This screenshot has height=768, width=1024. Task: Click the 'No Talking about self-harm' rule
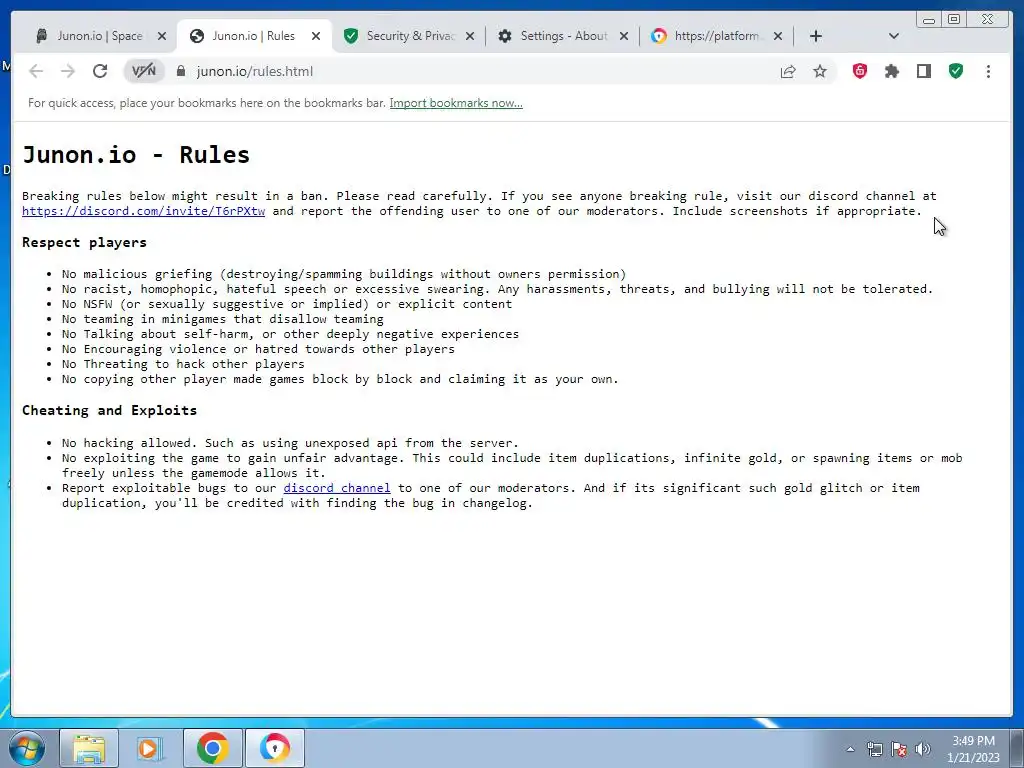tap(291, 334)
